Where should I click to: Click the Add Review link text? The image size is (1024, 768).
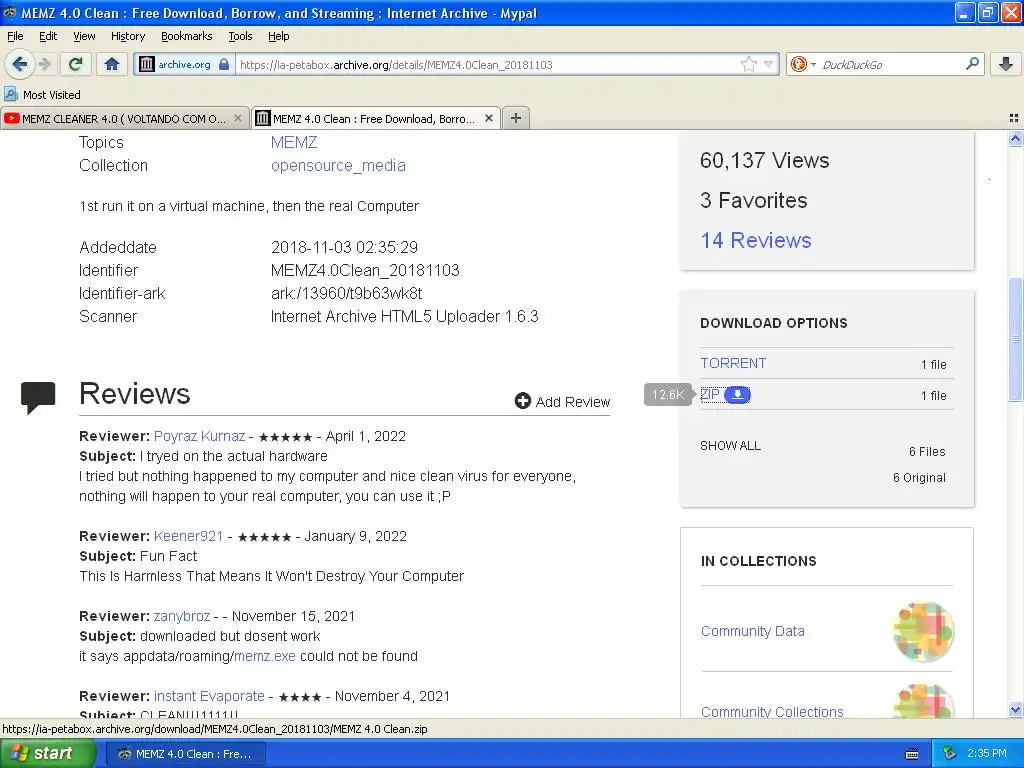pos(573,402)
